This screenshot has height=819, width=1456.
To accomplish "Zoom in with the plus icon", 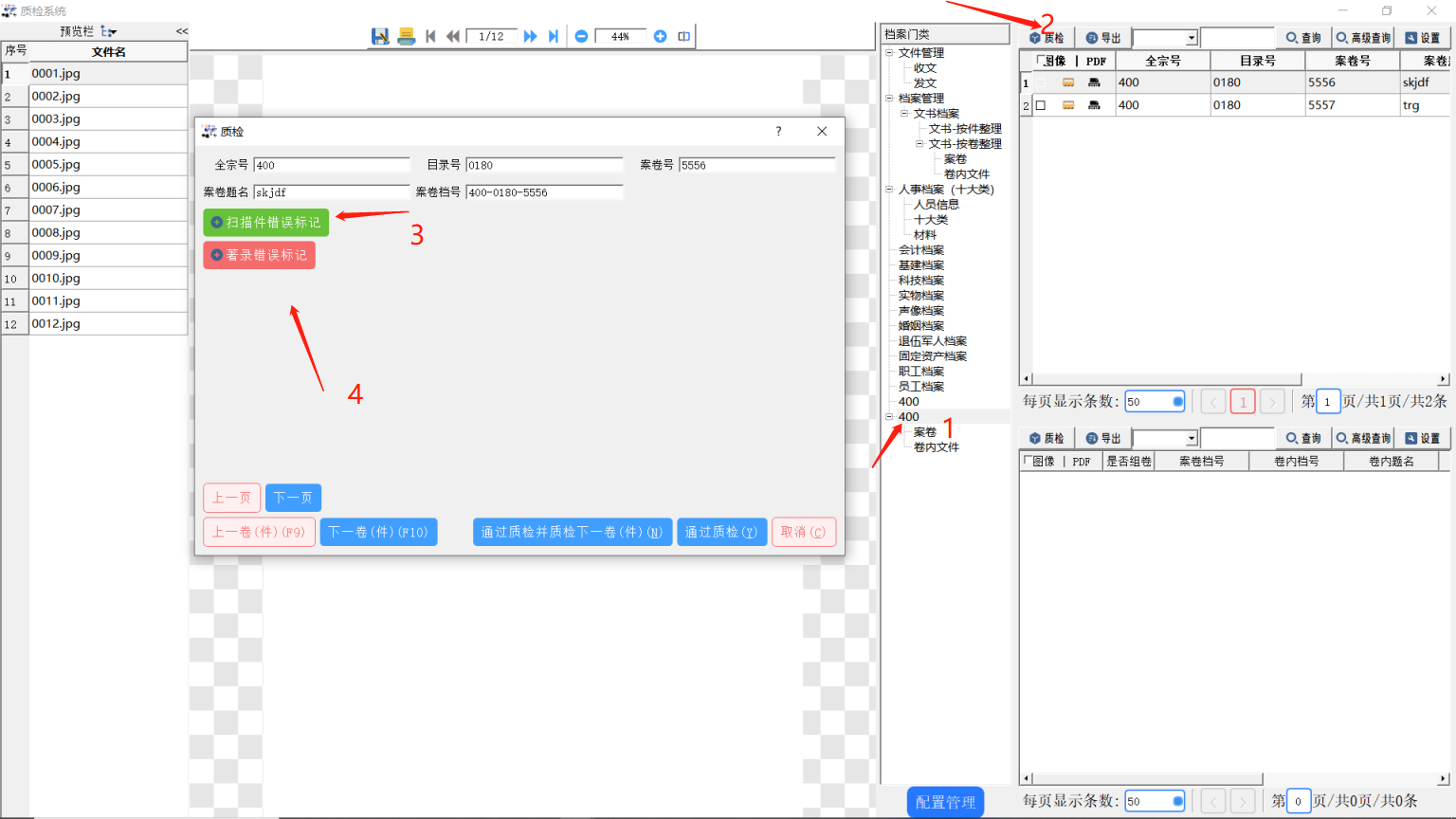I will pos(660,36).
